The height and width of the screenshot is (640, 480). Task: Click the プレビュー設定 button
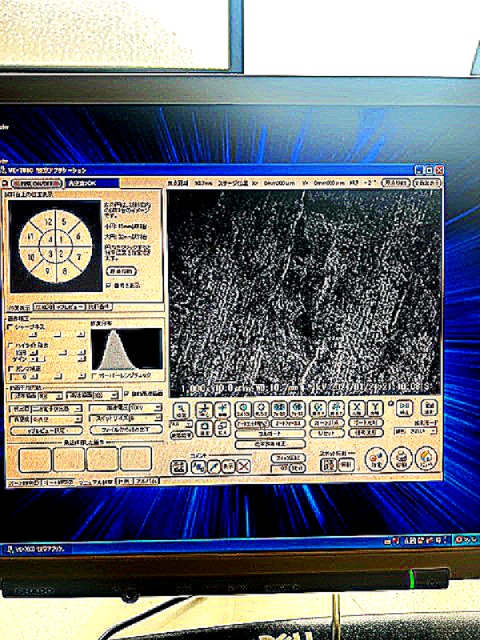point(46,431)
